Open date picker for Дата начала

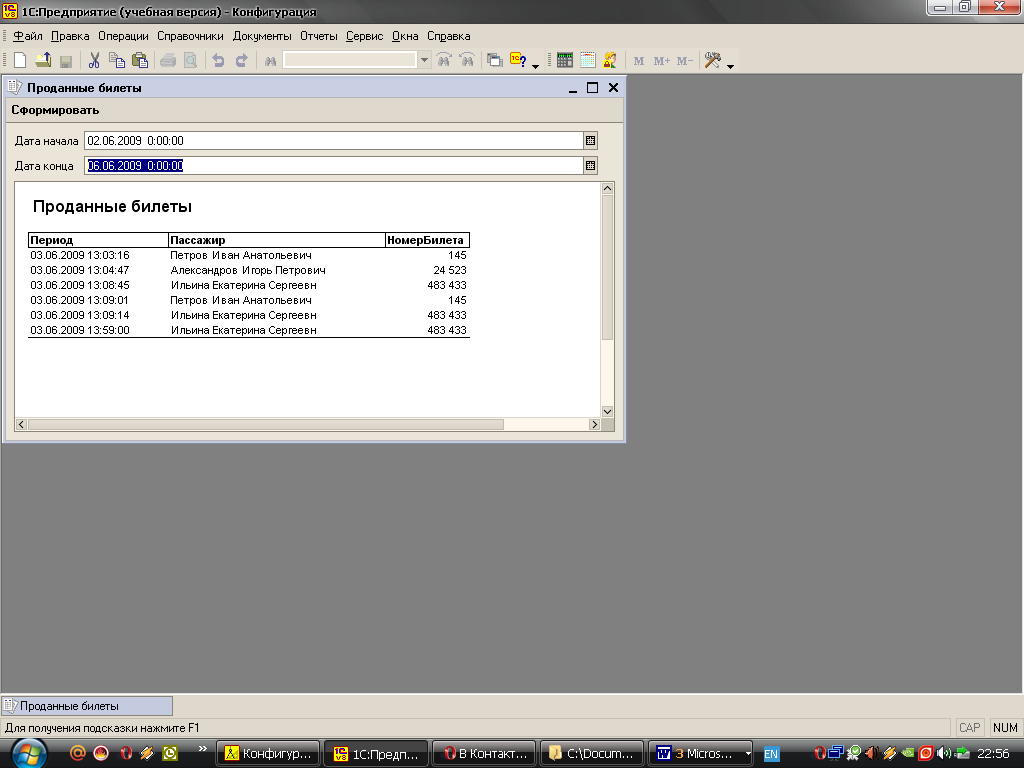click(x=590, y=141)
